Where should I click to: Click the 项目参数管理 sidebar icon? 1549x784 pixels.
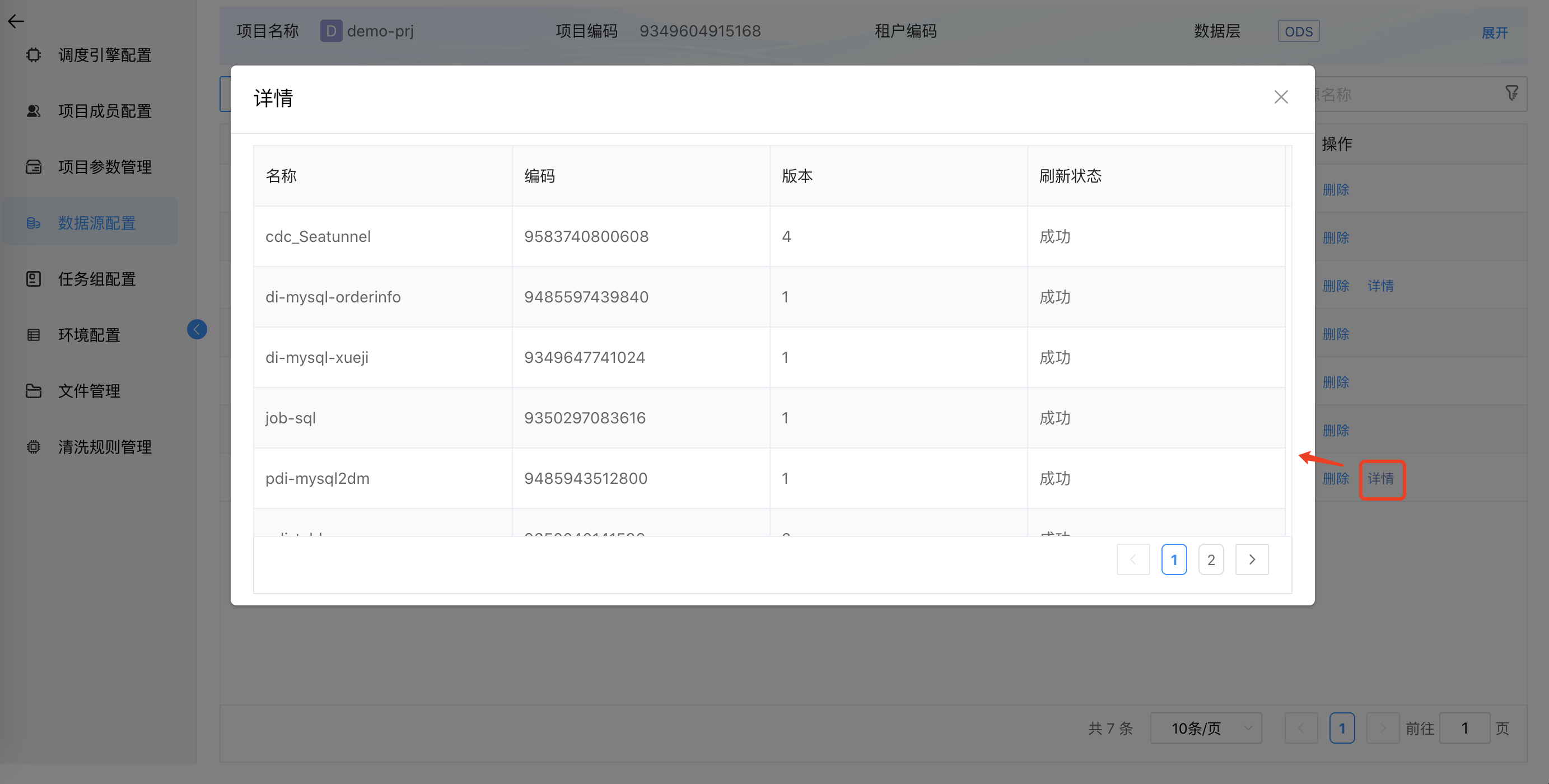pos(33,166)
